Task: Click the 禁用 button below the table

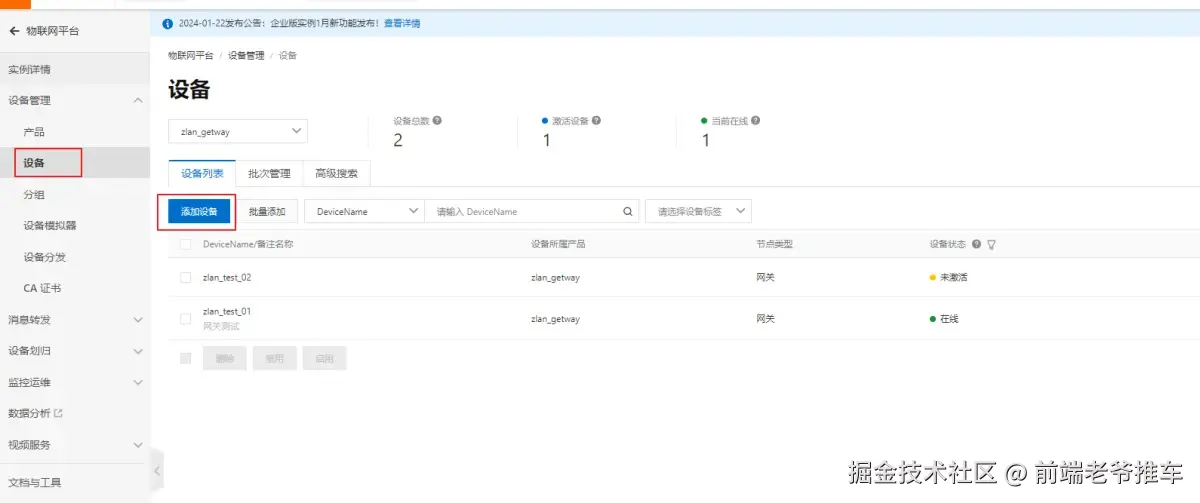Action: pos(274,358)
